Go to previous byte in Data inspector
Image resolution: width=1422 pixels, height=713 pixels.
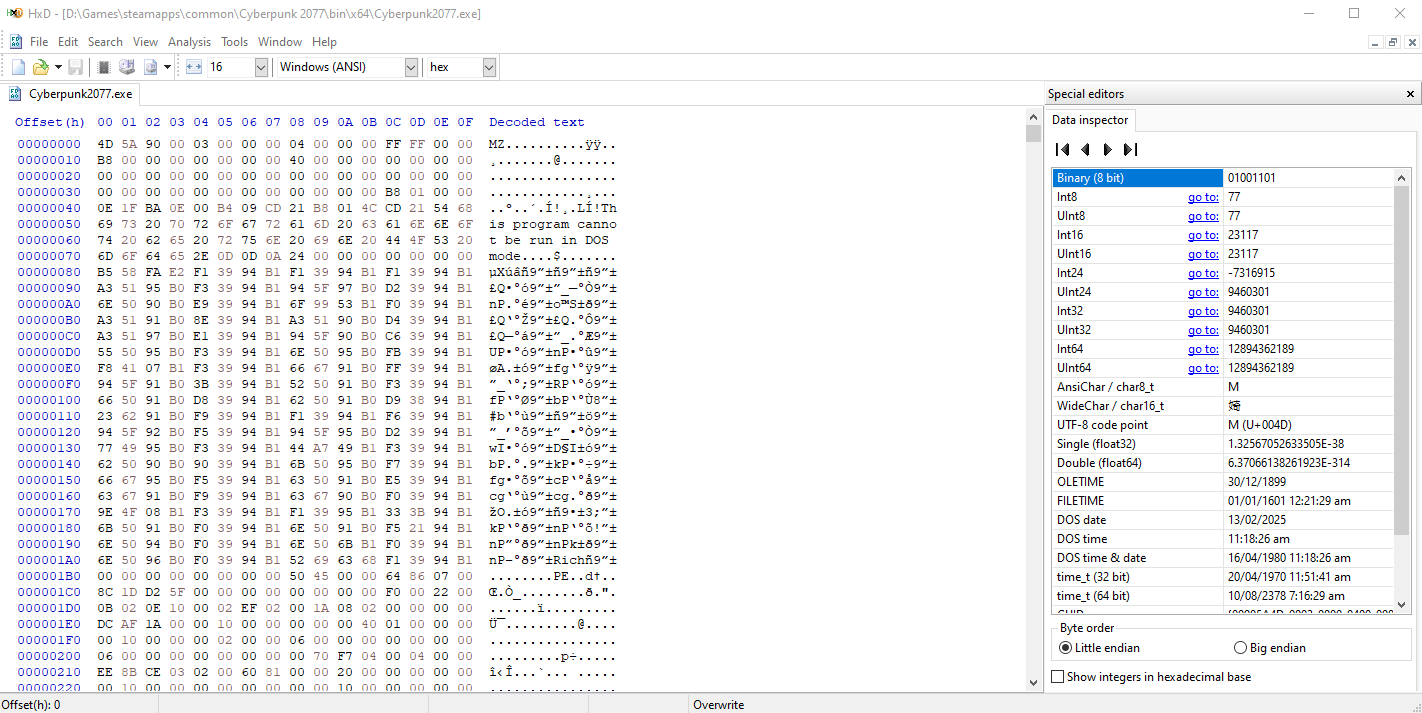[1085, 149]
